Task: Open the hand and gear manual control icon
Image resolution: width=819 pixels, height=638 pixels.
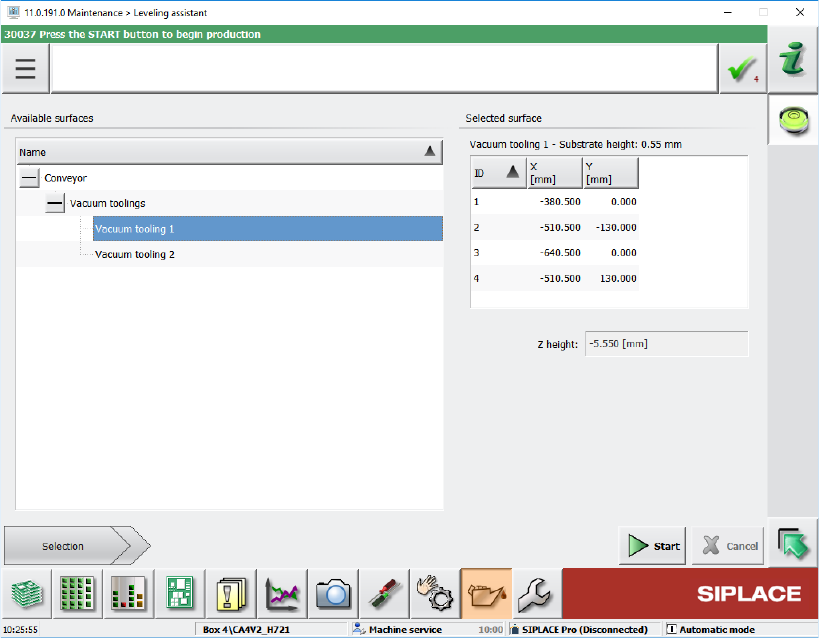Action: 435,594
